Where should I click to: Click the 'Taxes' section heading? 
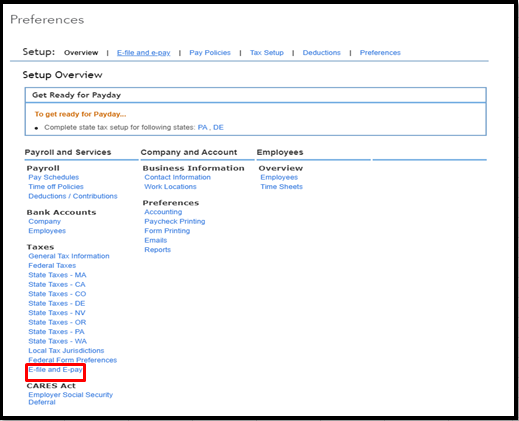pyautogui.click(x=40, y=247)
